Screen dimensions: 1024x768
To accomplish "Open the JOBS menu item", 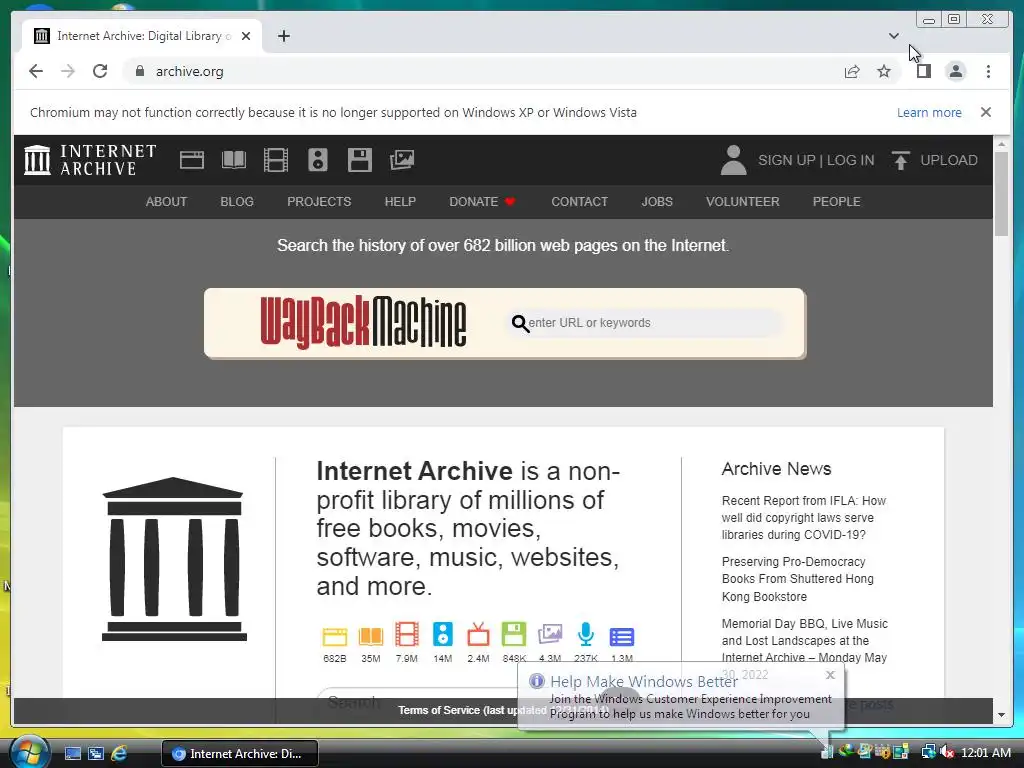I will point(656,202).
